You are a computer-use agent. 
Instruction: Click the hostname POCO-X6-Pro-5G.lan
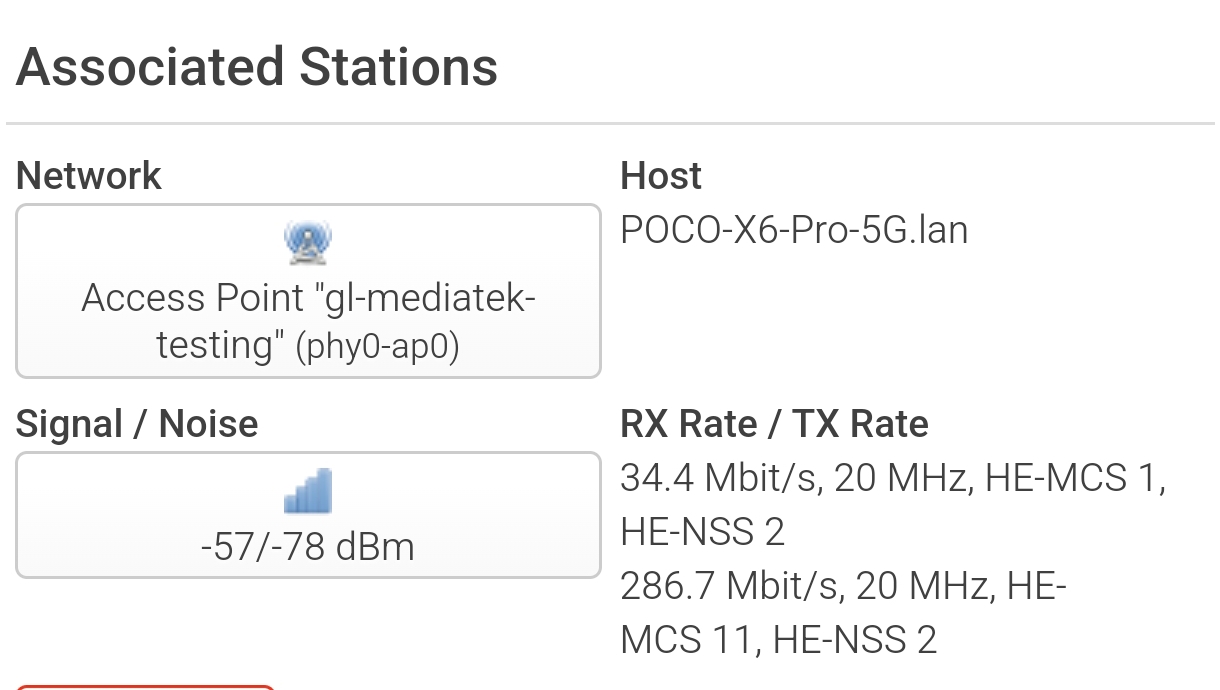click(794, 230)
